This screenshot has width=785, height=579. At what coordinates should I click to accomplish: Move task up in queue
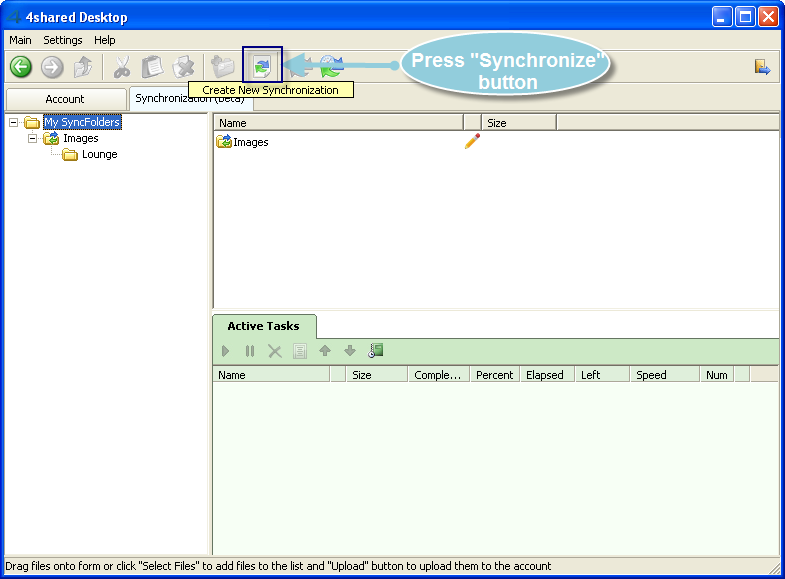tap(325, 351)
